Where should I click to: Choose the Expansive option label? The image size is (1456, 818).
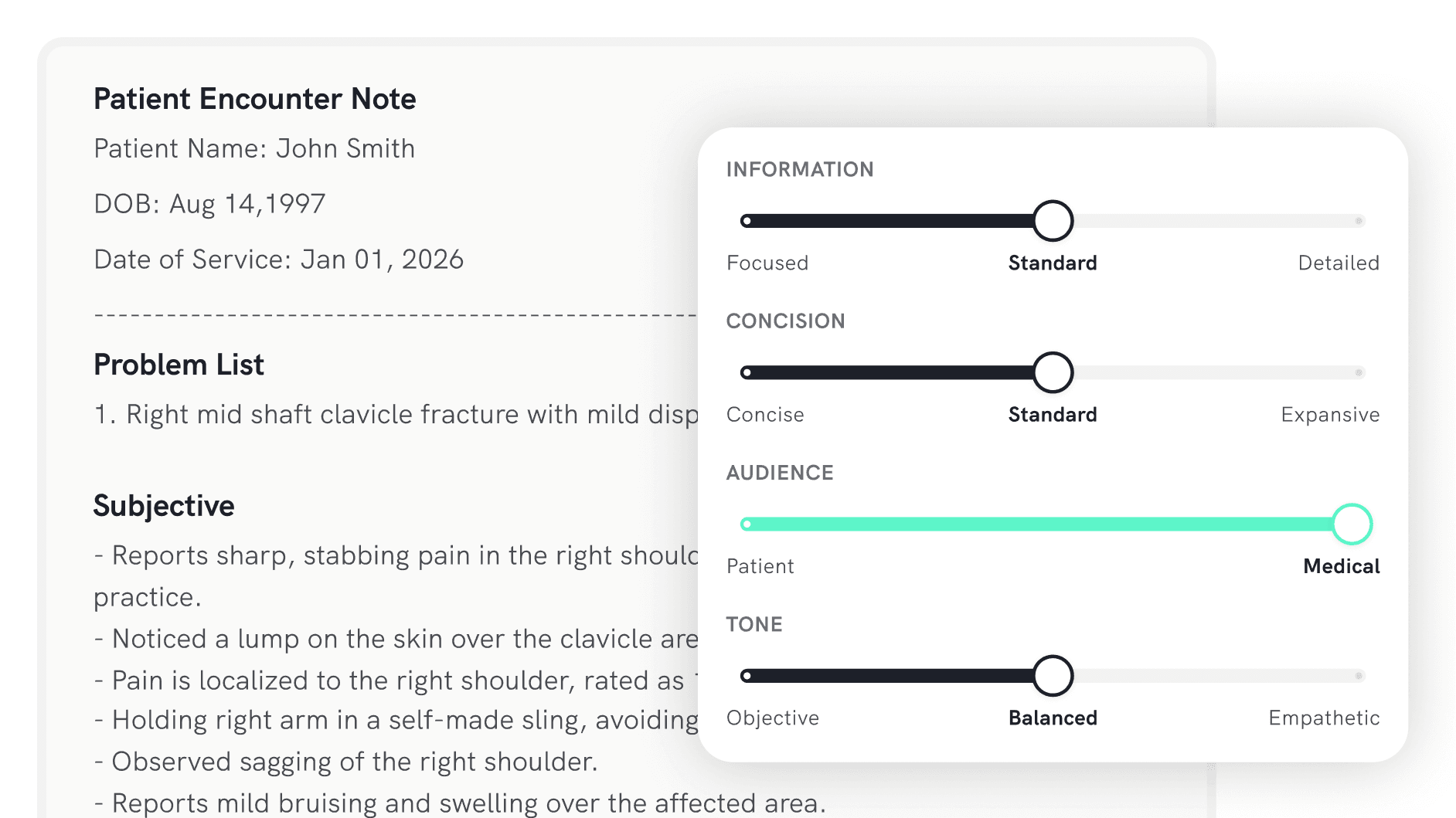(1329, 415)
